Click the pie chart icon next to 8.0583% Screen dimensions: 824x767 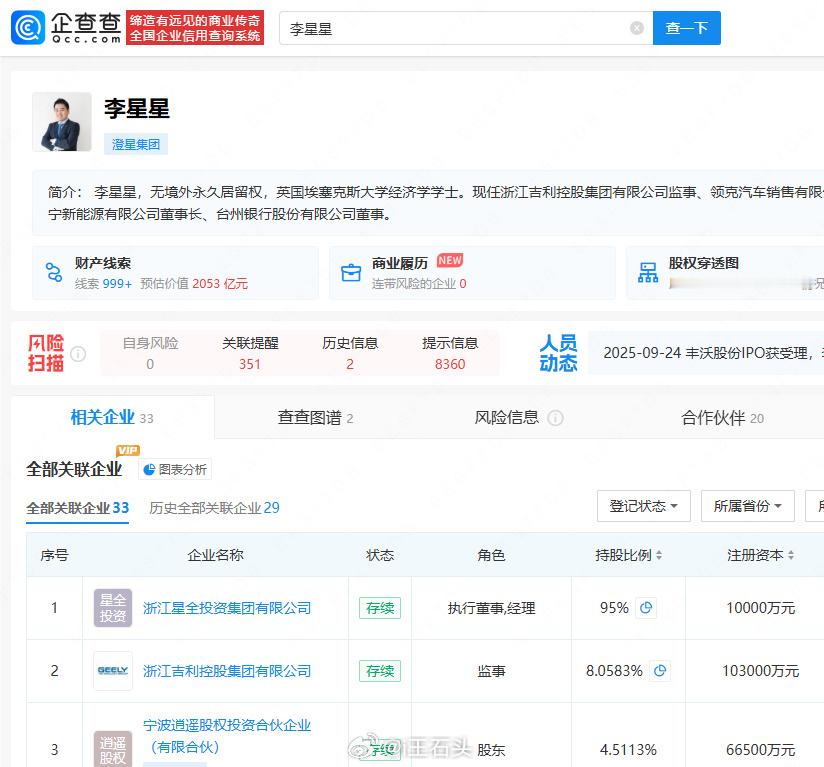pyautogui.click(x=659, y=671)
